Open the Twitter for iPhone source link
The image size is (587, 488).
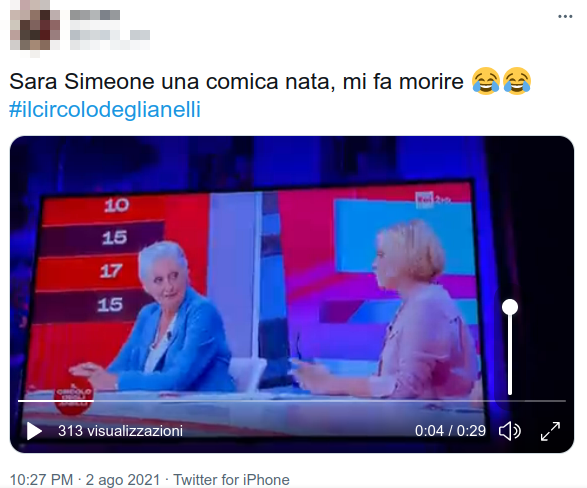(231, 479)
